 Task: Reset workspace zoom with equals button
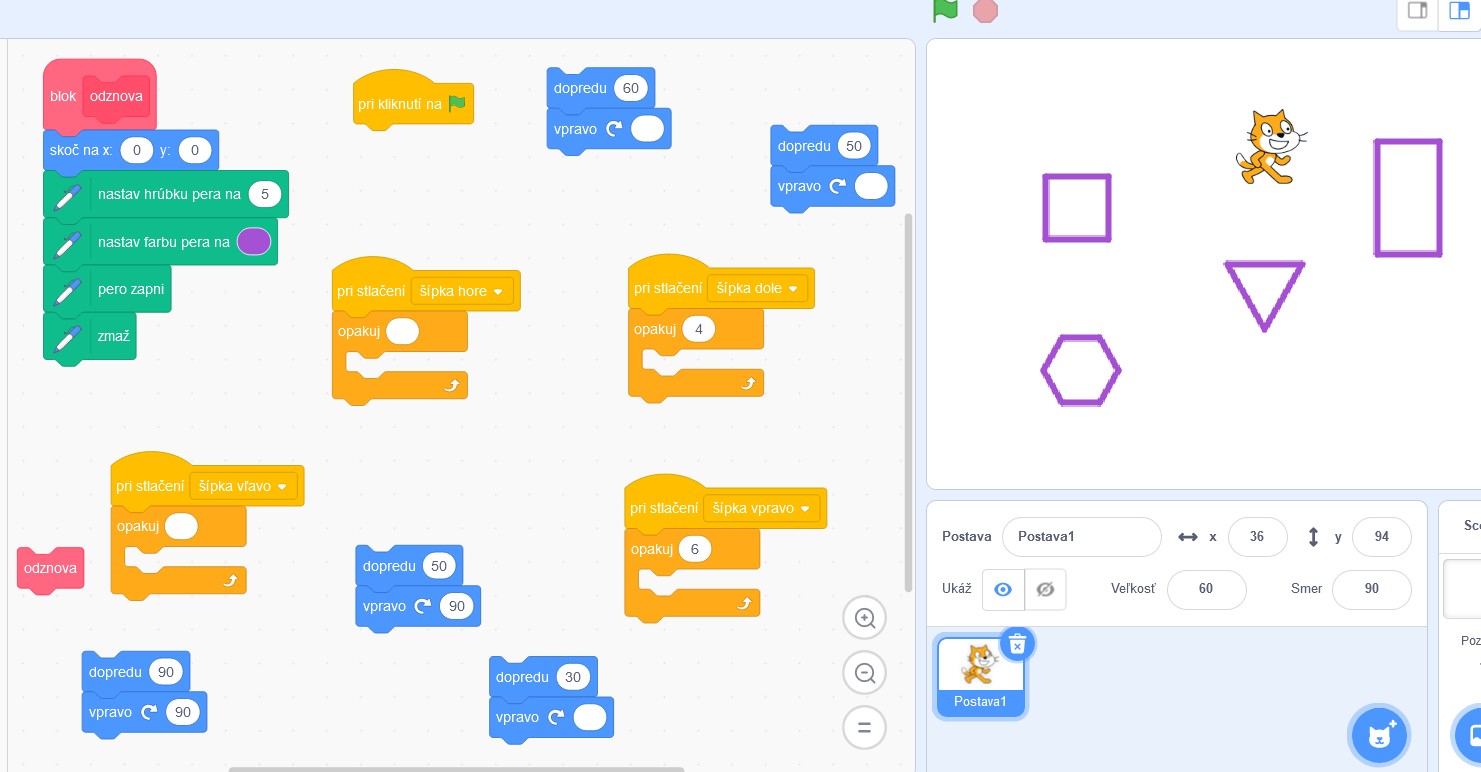click(x=865, y=727)
